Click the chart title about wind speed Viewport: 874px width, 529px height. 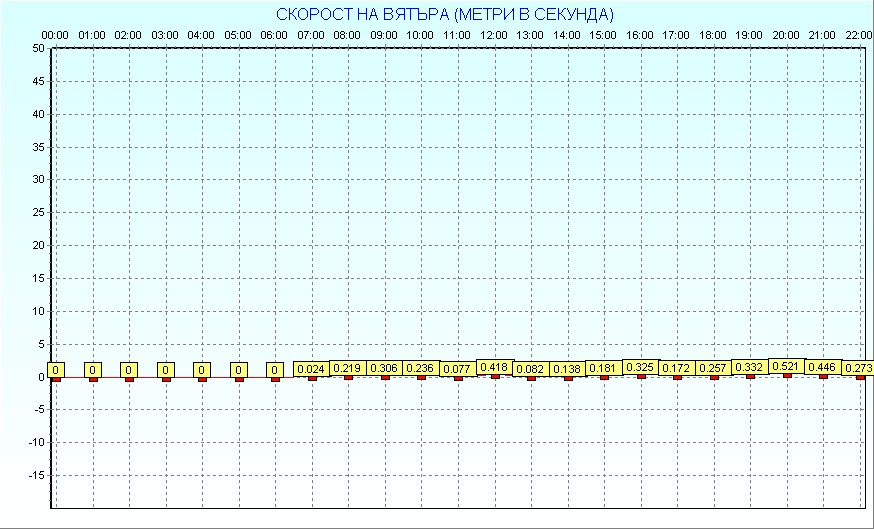(x=445, y=14)
